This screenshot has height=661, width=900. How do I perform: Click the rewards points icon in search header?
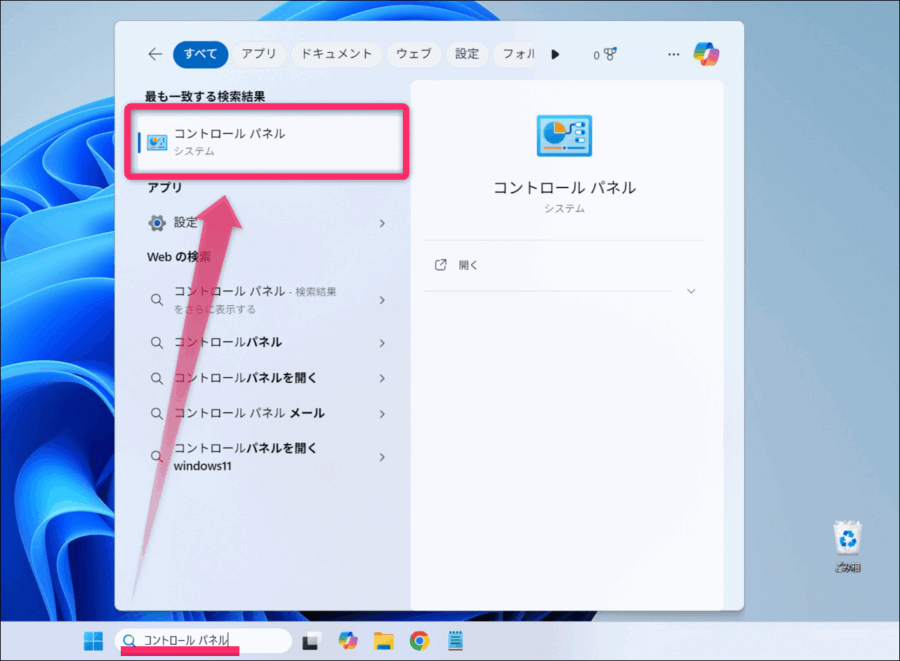click(x=603, y=55)
